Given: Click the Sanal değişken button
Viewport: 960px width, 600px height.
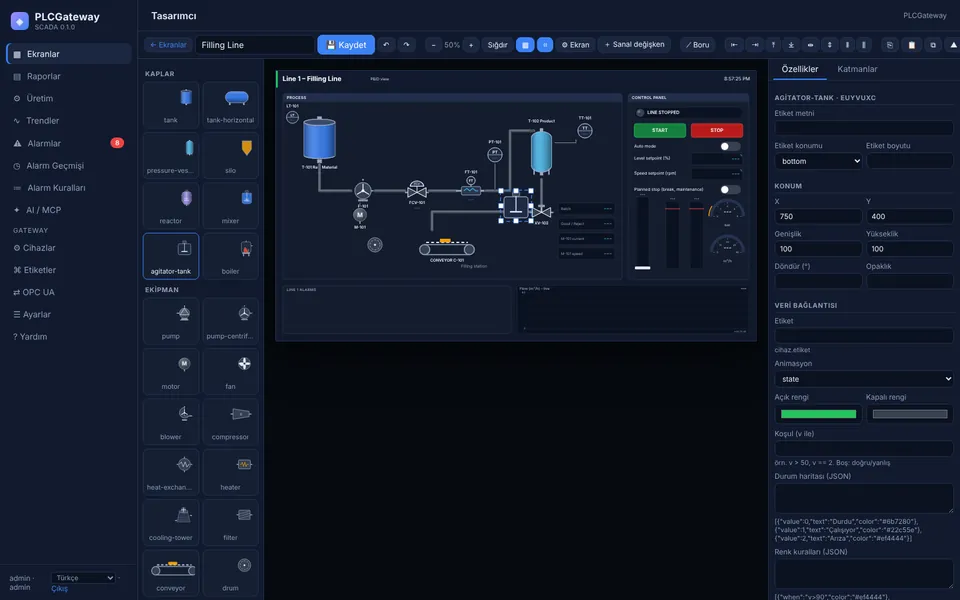Looking at the screenshot, I should 634,45.
